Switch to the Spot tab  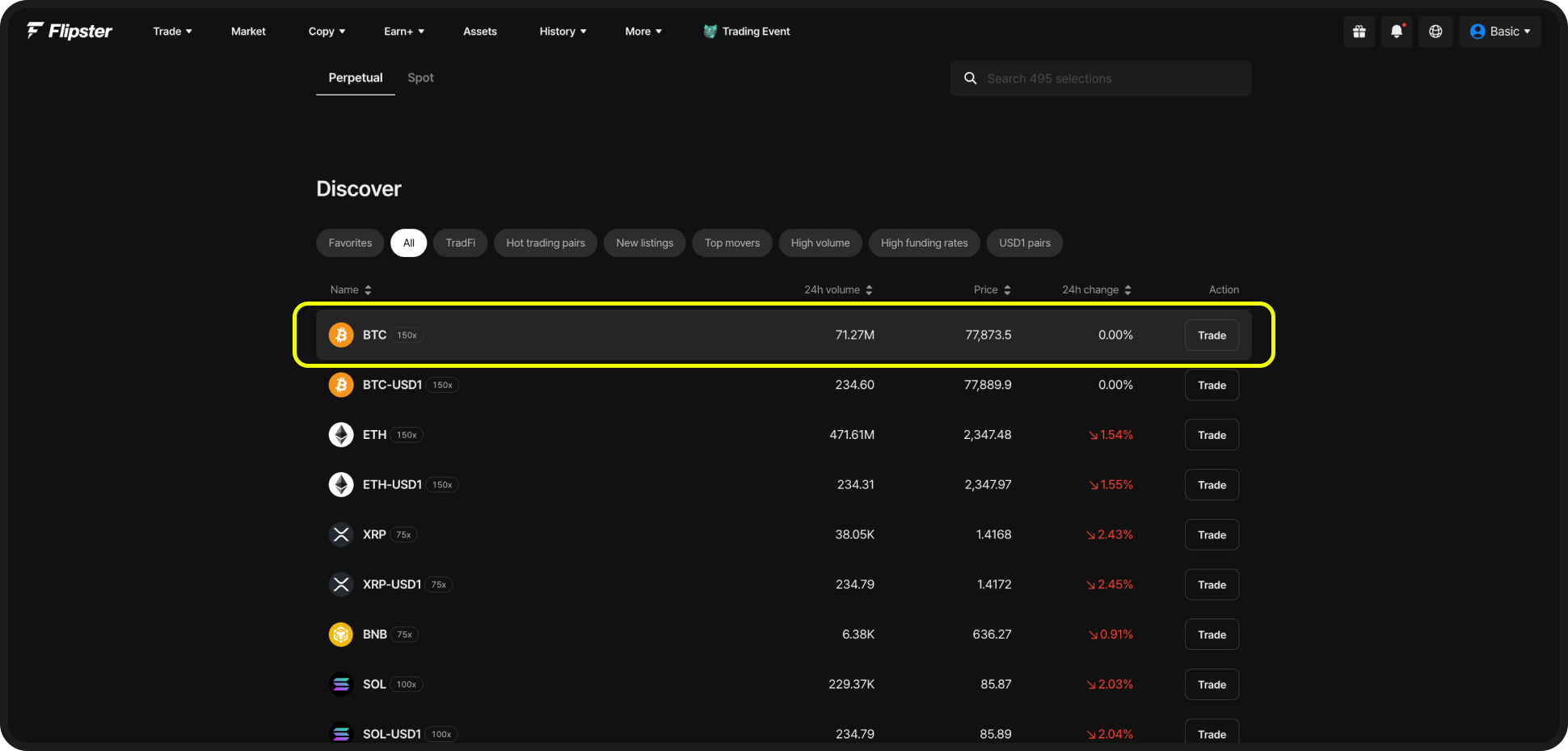pyautogui.click(x=420, y=78)
